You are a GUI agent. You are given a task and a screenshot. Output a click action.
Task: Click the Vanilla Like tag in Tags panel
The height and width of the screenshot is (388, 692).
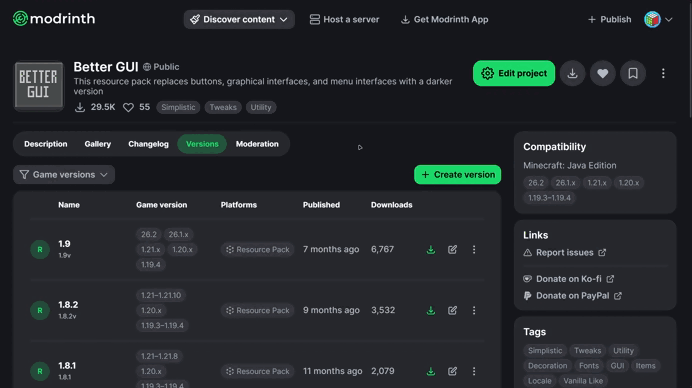click(583, 380)
